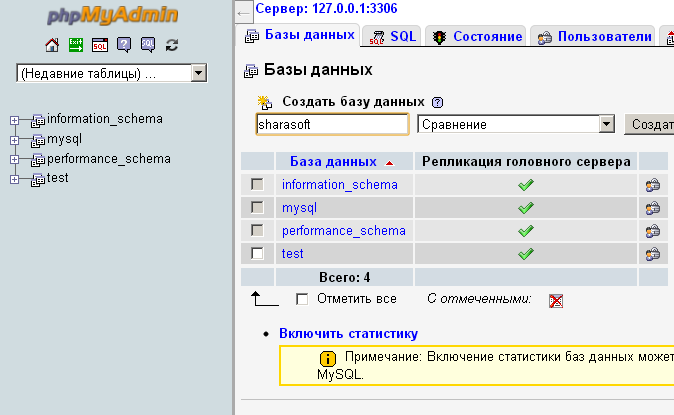Image resolution: width=674 pixels, height=415 pixels.
Task: Open phpMyAdmin documentation question icon
Action: coord(124,45)
